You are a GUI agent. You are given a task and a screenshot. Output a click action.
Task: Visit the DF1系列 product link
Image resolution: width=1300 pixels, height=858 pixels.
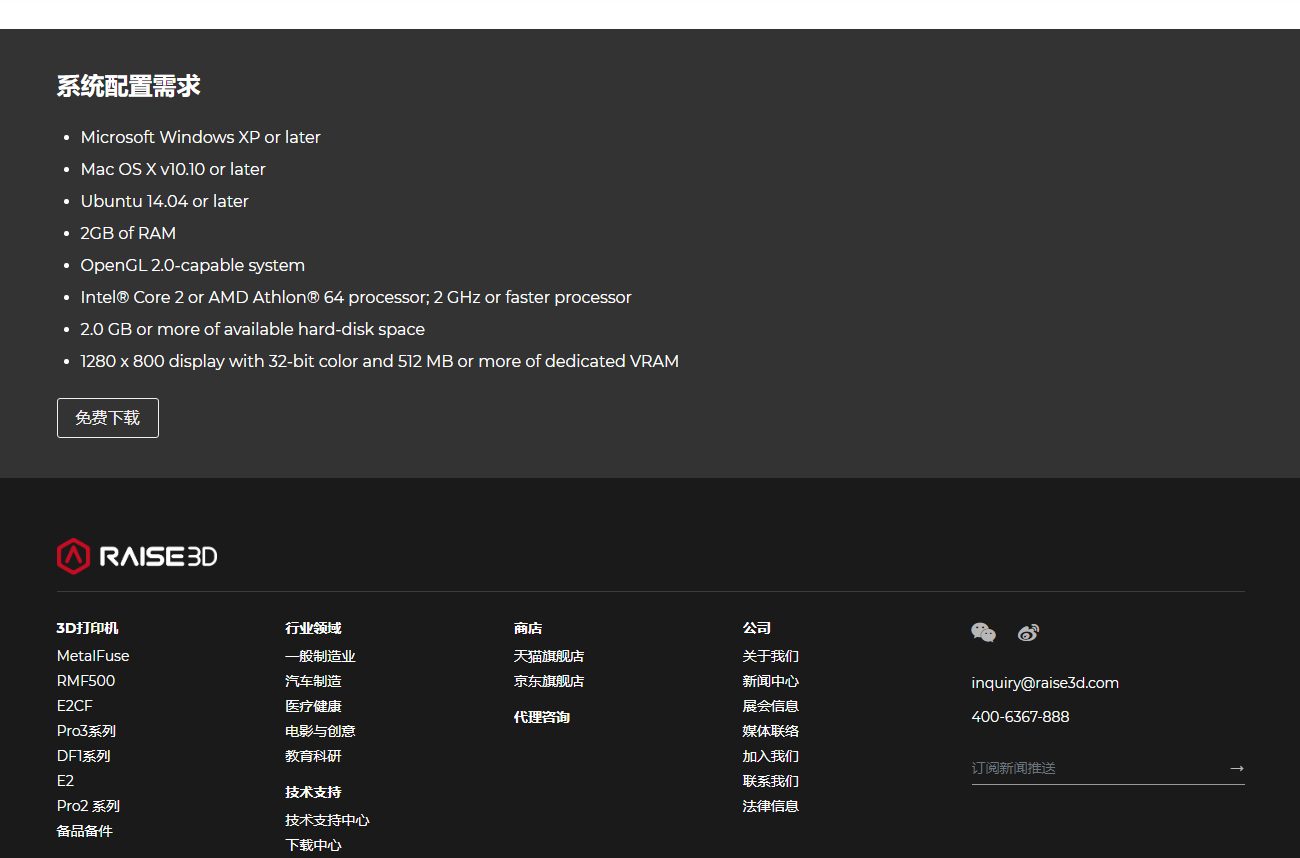point(84,756)
